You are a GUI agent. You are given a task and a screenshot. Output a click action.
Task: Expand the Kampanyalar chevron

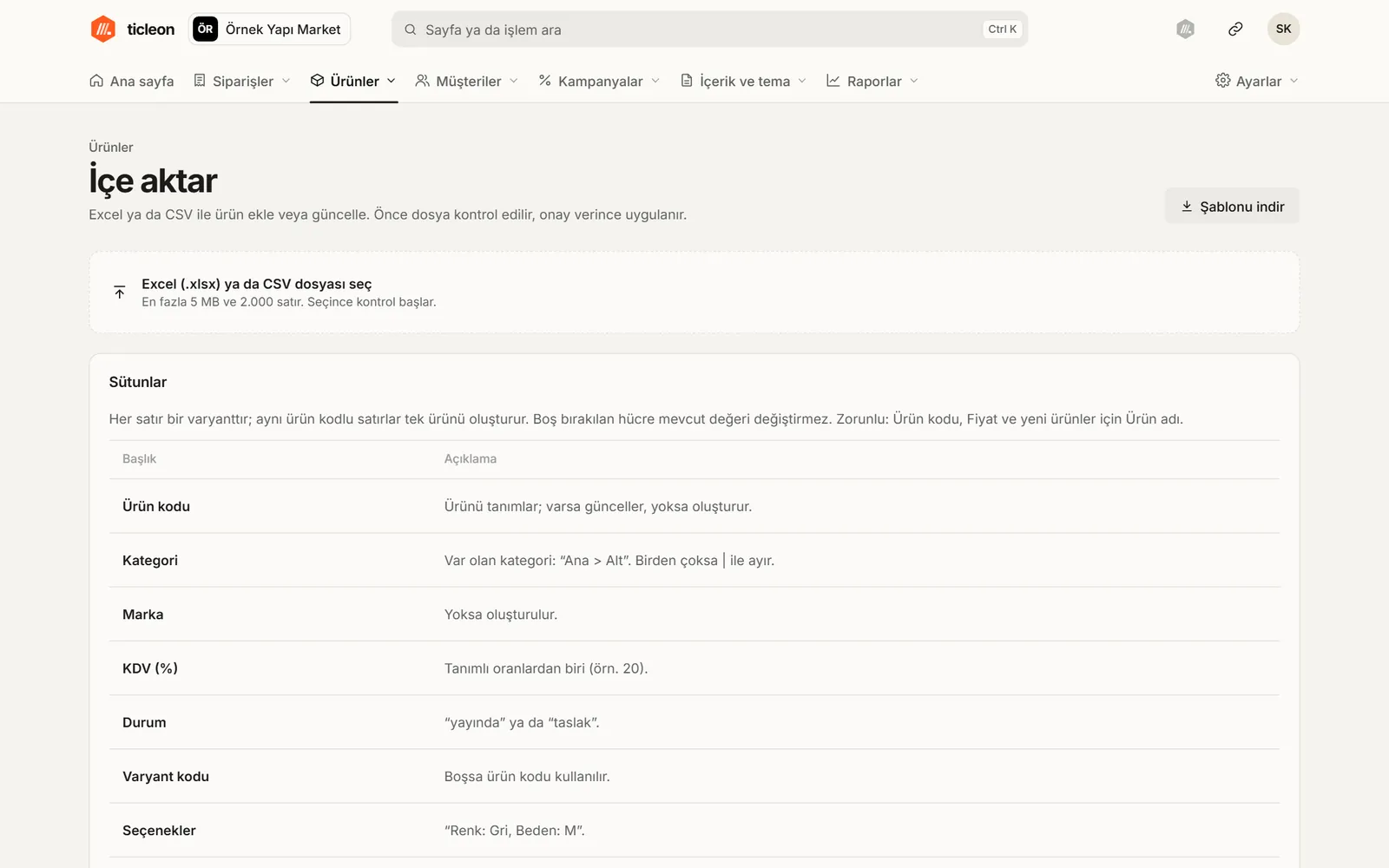(x=655, y=81)
